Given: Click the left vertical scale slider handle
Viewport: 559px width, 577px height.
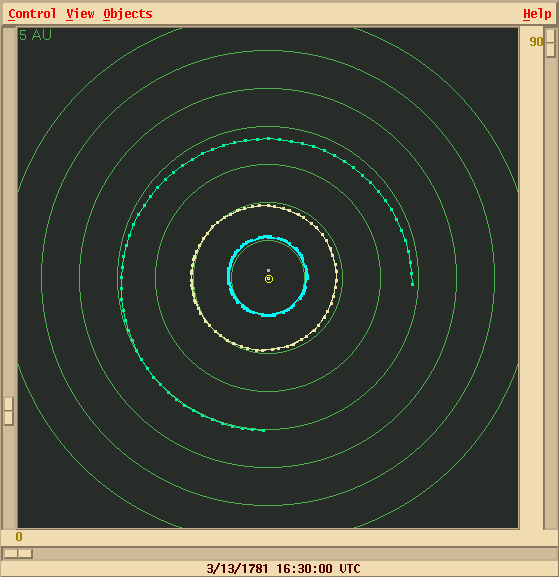Looking at the screenshot, I should [9, 411].
